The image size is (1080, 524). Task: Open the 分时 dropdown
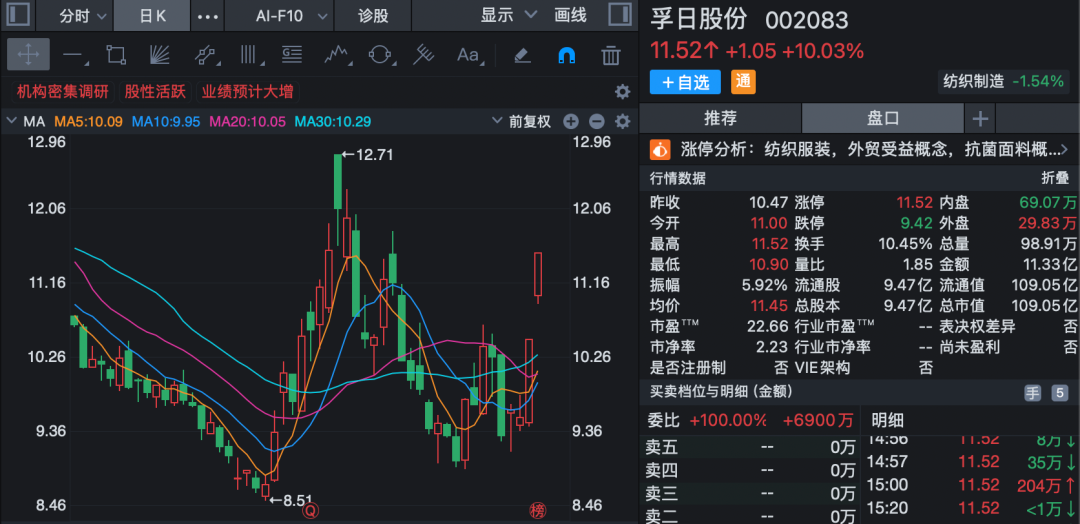82,16
